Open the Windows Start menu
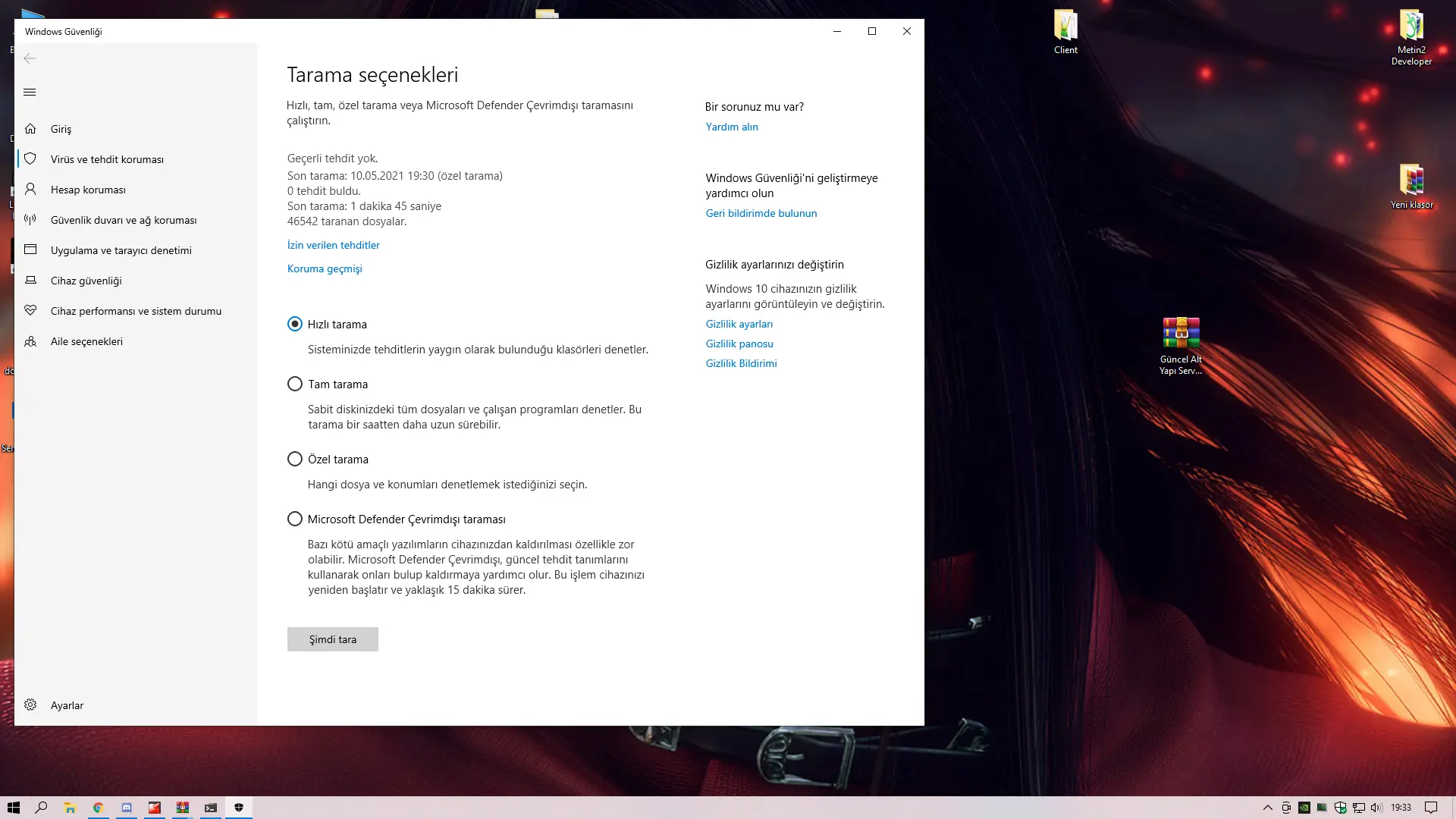This screenshot has width=1456, height=819. tap(14, 808)
